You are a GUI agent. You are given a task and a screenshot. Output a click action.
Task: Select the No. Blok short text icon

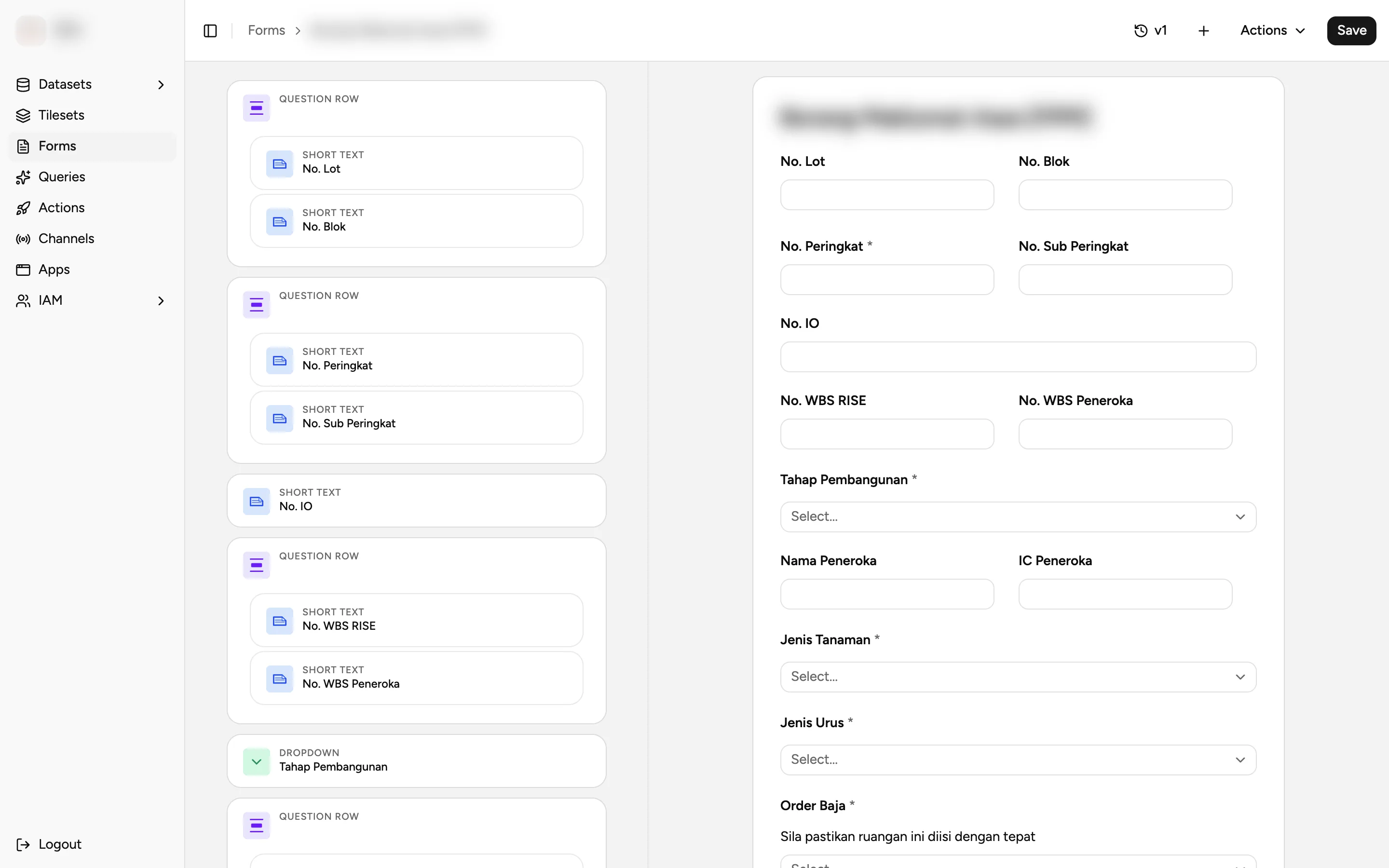(280, 222)
